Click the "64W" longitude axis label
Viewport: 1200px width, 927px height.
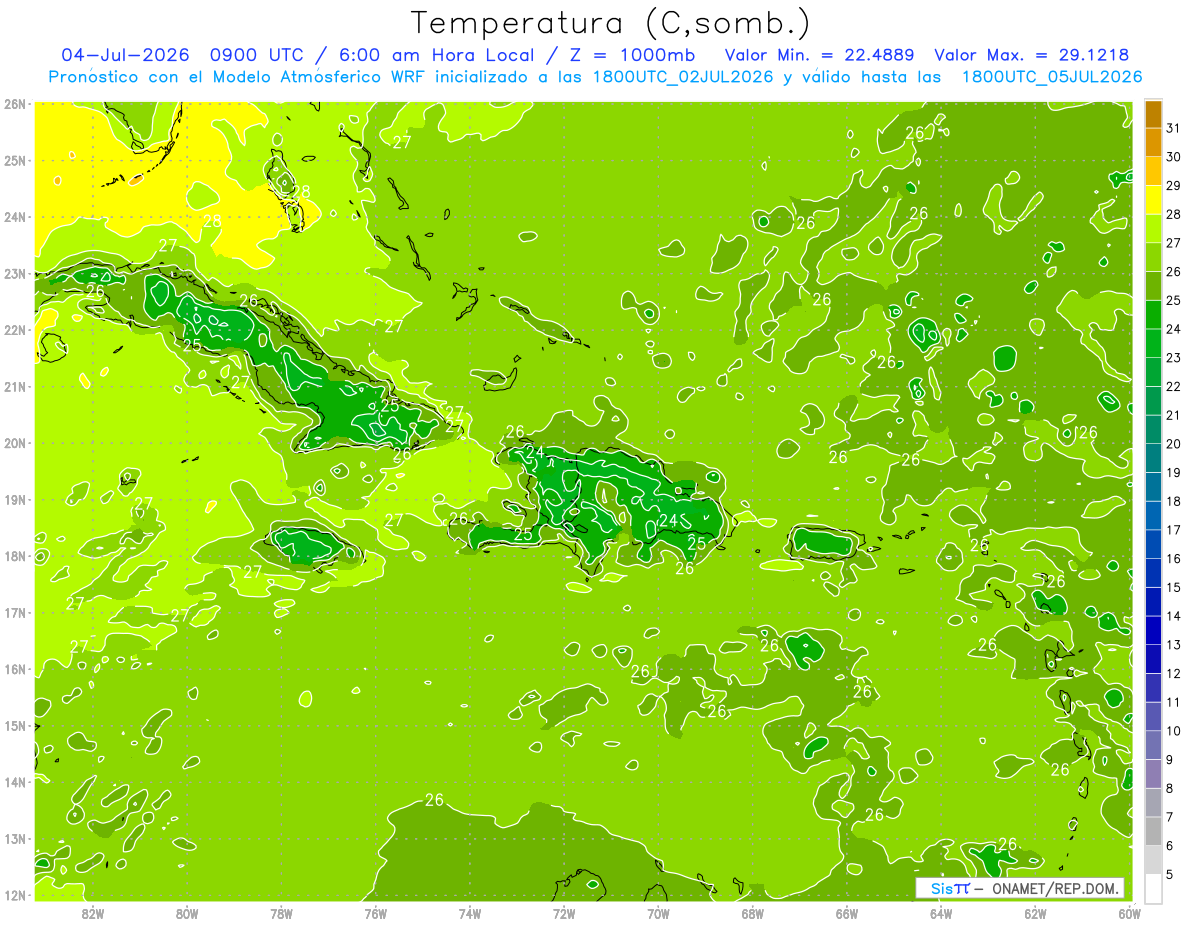click(941, 914)
